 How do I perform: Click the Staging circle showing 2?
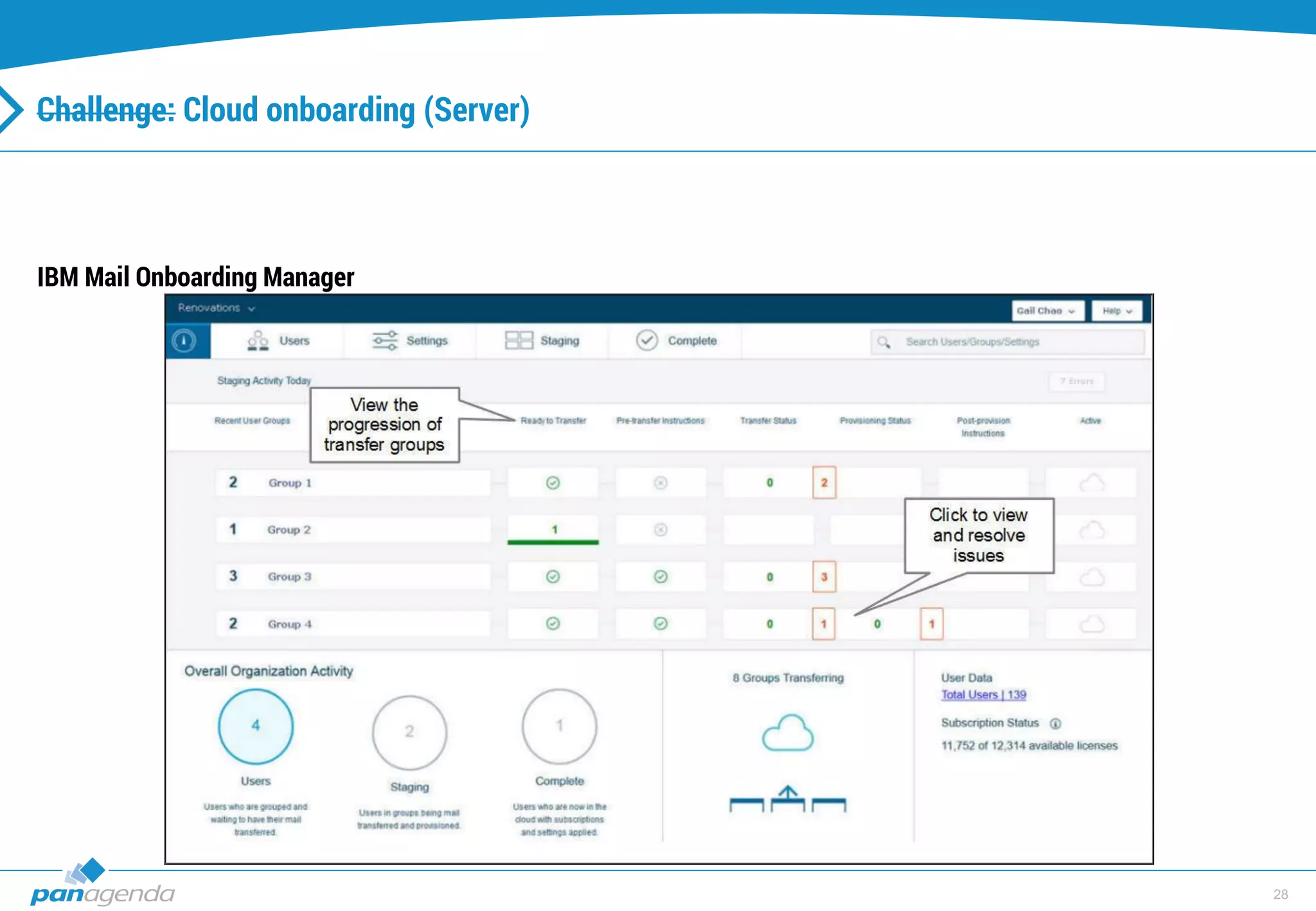(409, 732)
